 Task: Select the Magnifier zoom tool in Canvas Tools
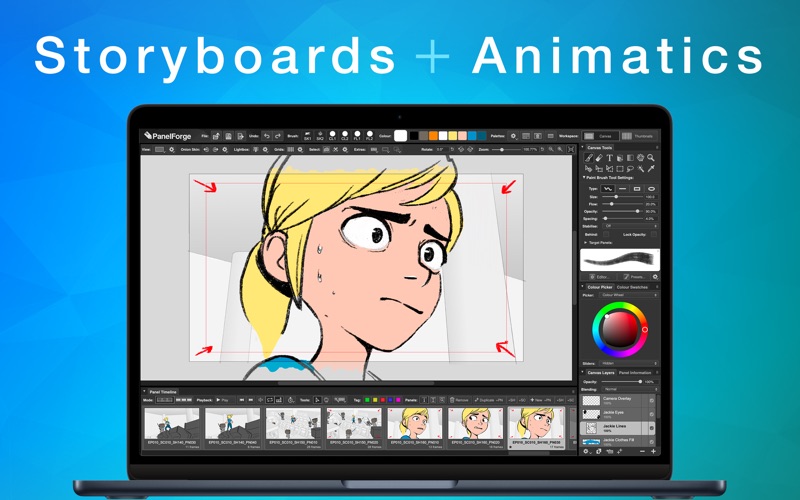(x=651, y=158)
